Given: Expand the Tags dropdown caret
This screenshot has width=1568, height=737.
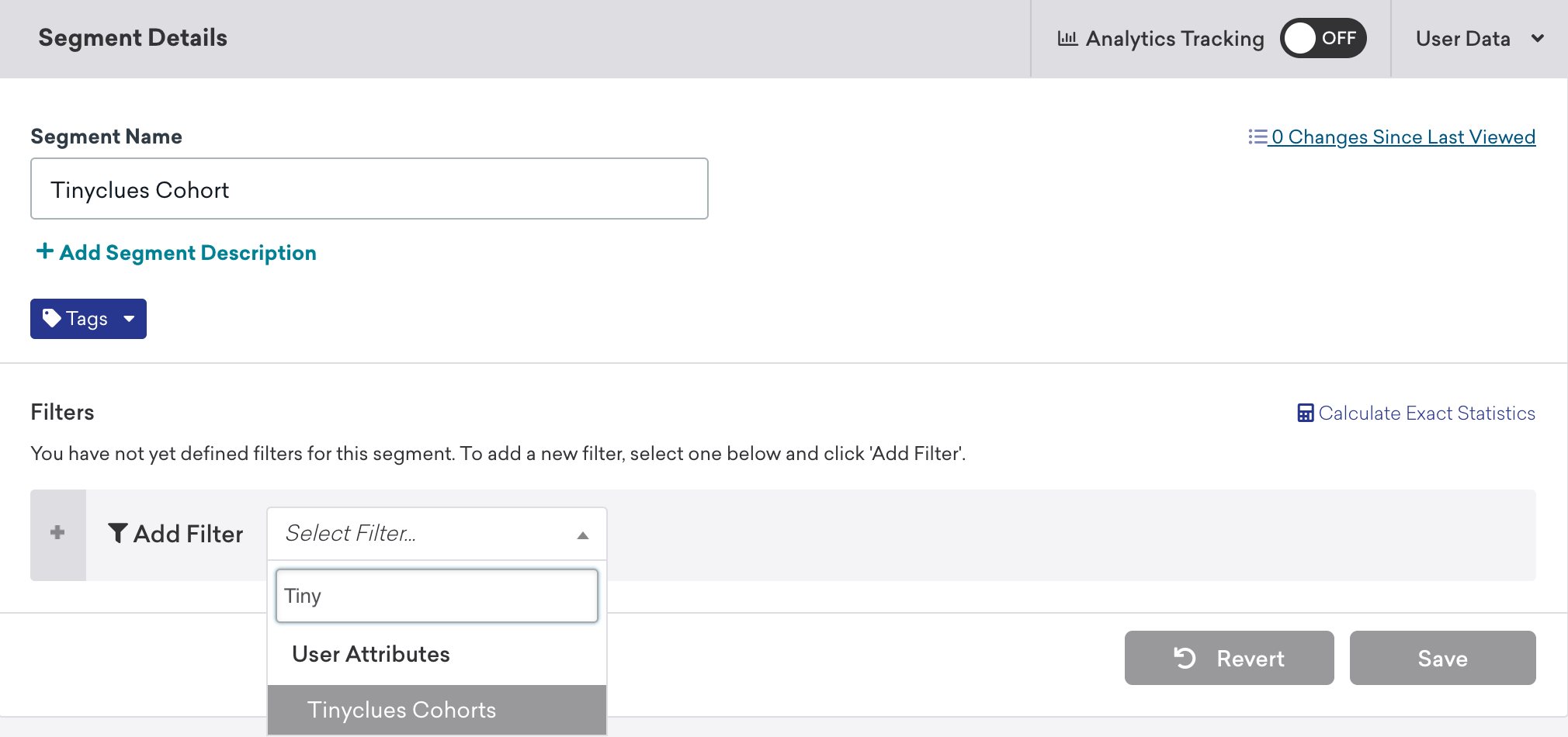Looking at the screenshot, I should tap(129, 319).
